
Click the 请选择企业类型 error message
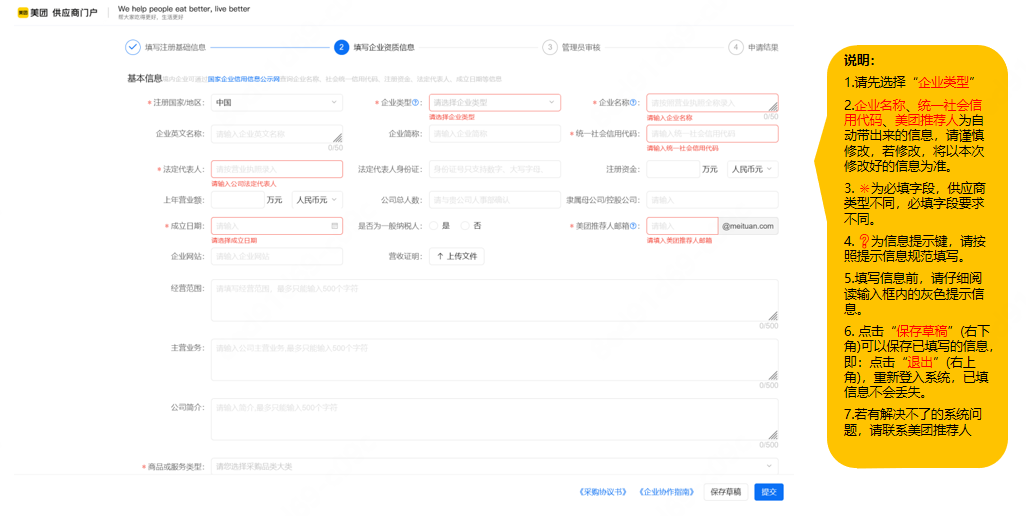tap(452, 117)
